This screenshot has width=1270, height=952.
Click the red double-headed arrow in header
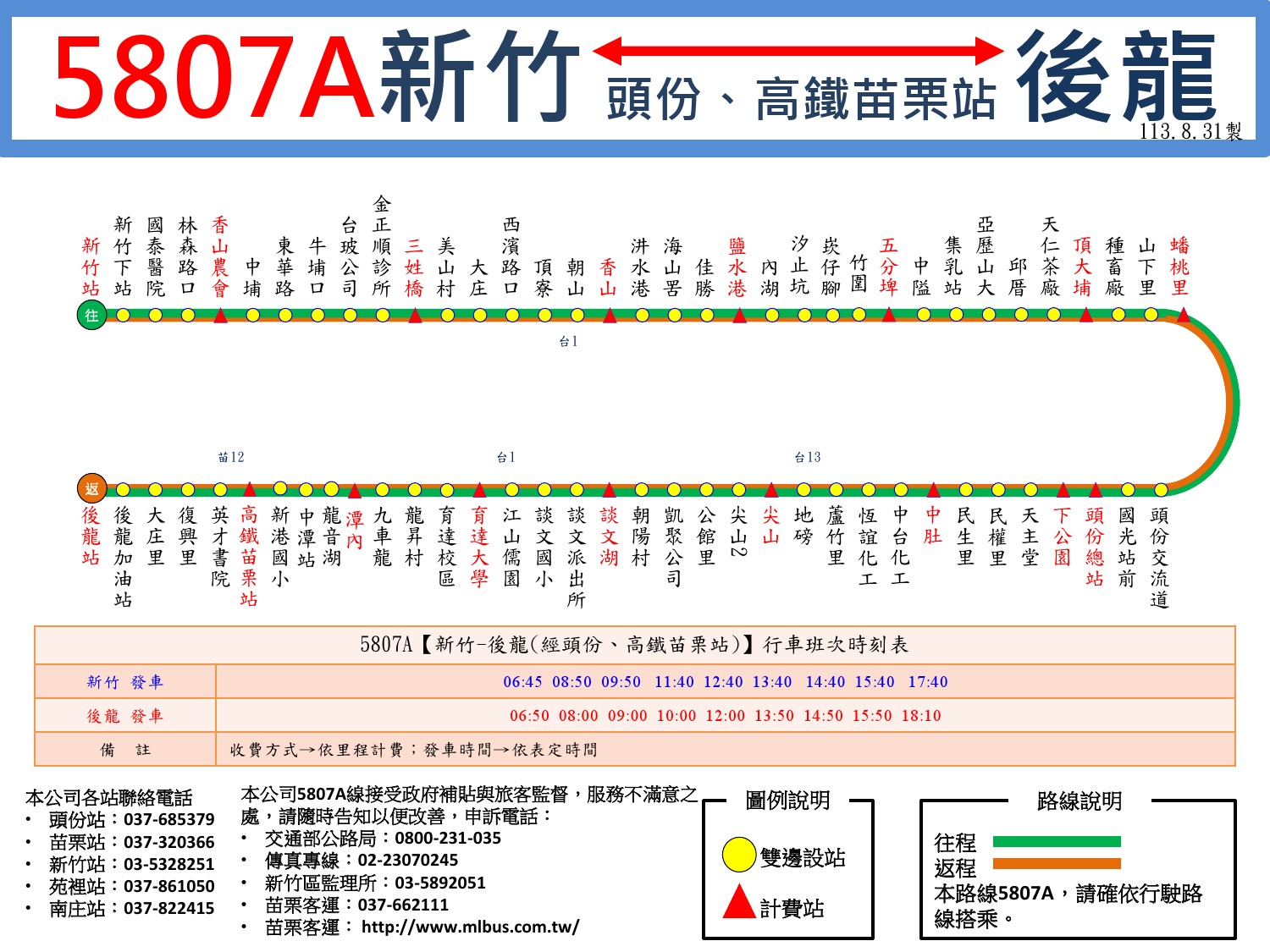click(798, 51)
